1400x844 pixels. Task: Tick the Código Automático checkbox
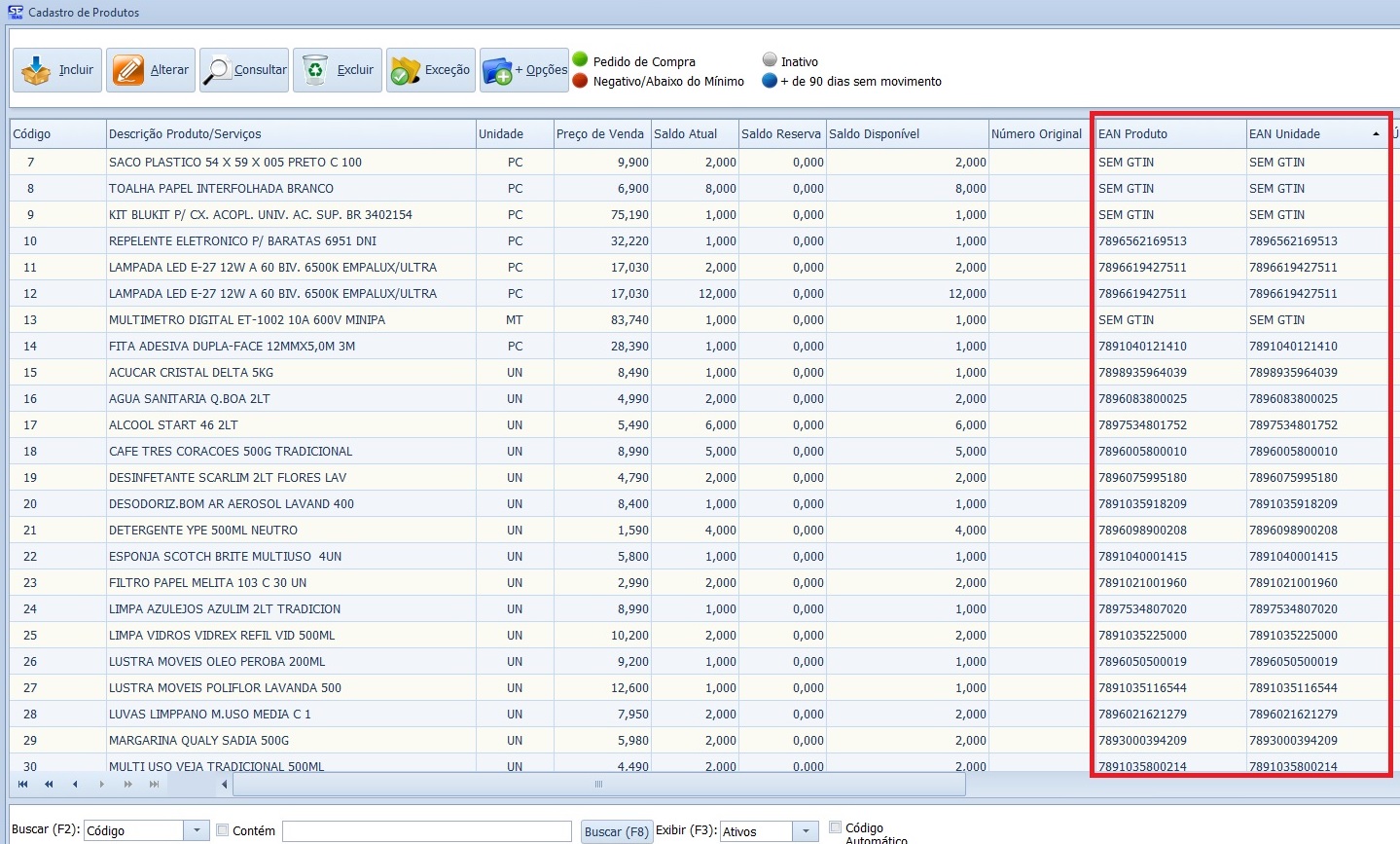[835, 827]
